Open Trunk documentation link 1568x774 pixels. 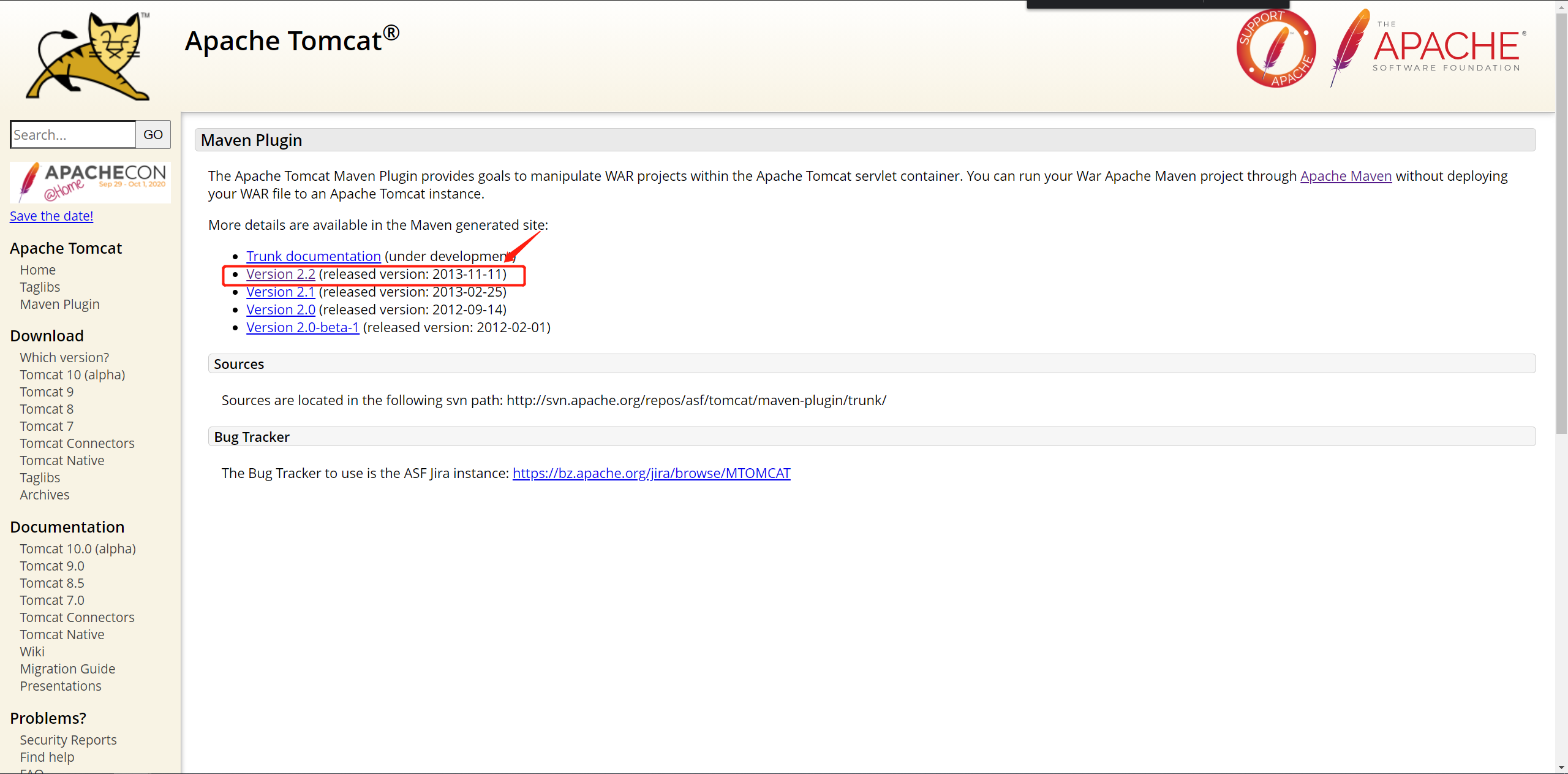coord(313,256)
